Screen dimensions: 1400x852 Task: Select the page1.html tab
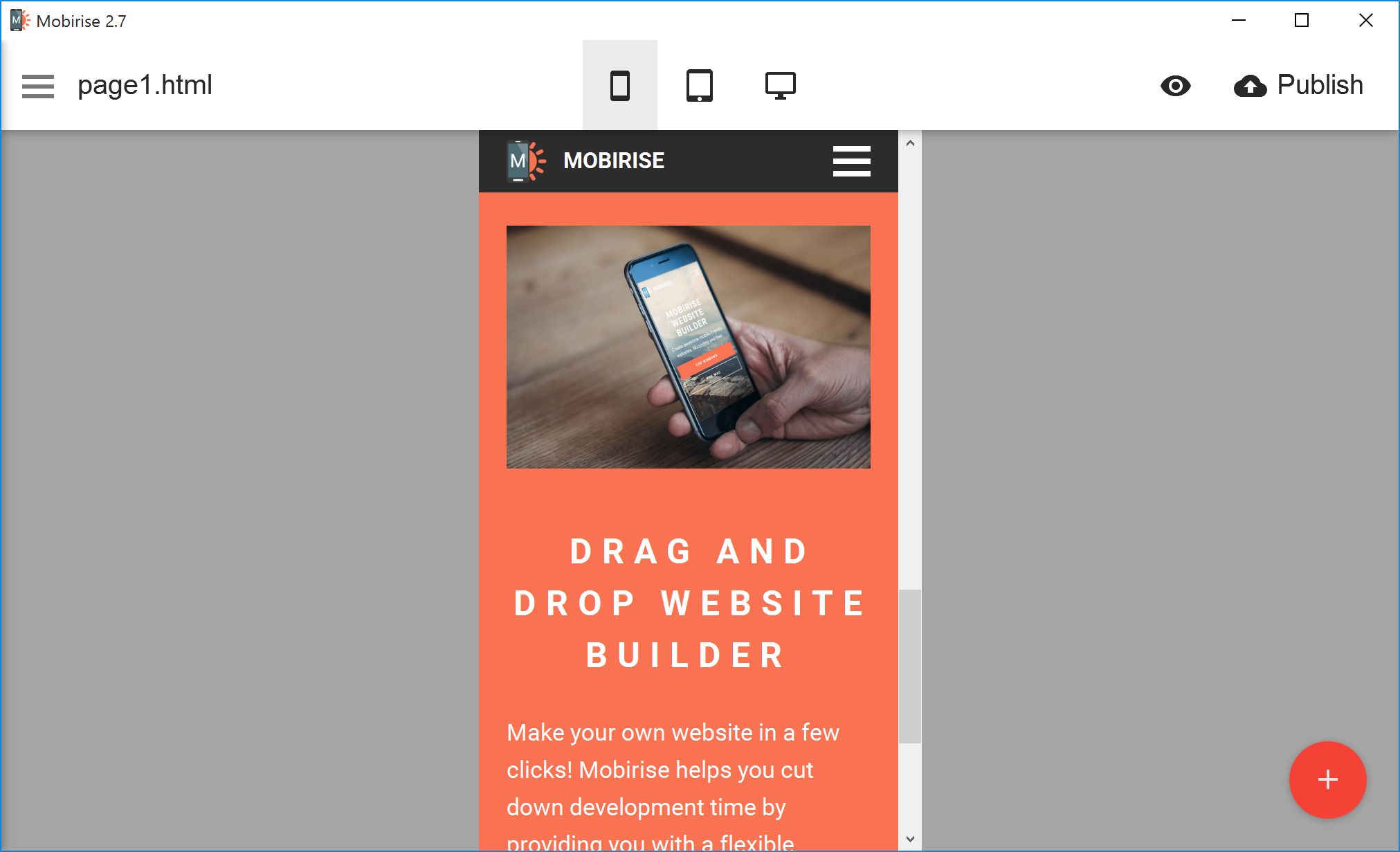point(144,84)
